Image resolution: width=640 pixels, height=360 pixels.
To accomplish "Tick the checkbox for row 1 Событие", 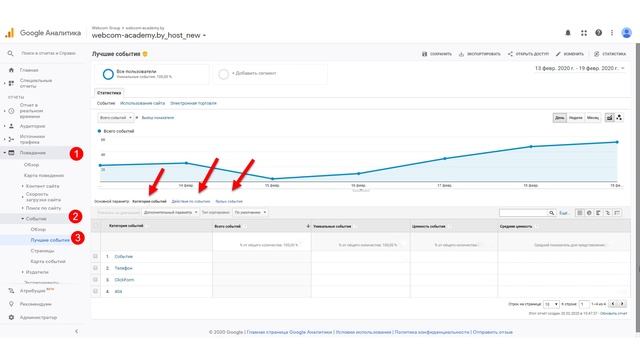I will pyautogui.click(x=96, y=256).
